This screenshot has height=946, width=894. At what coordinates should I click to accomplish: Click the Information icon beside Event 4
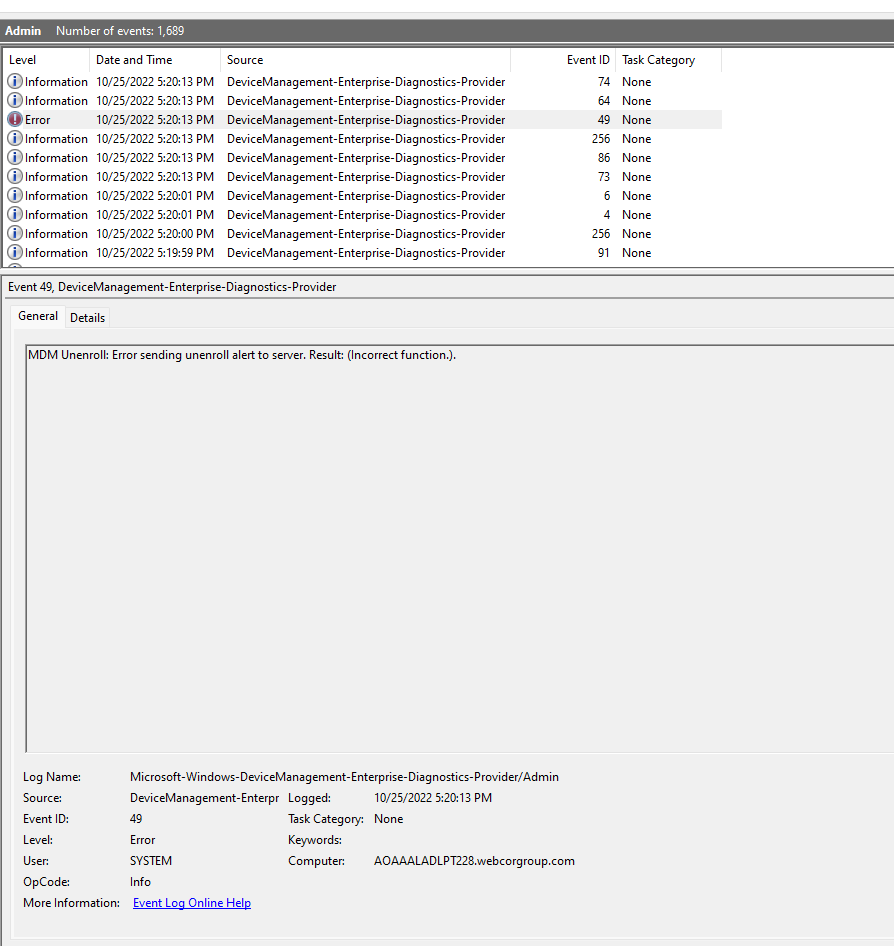tap(14, 214)
